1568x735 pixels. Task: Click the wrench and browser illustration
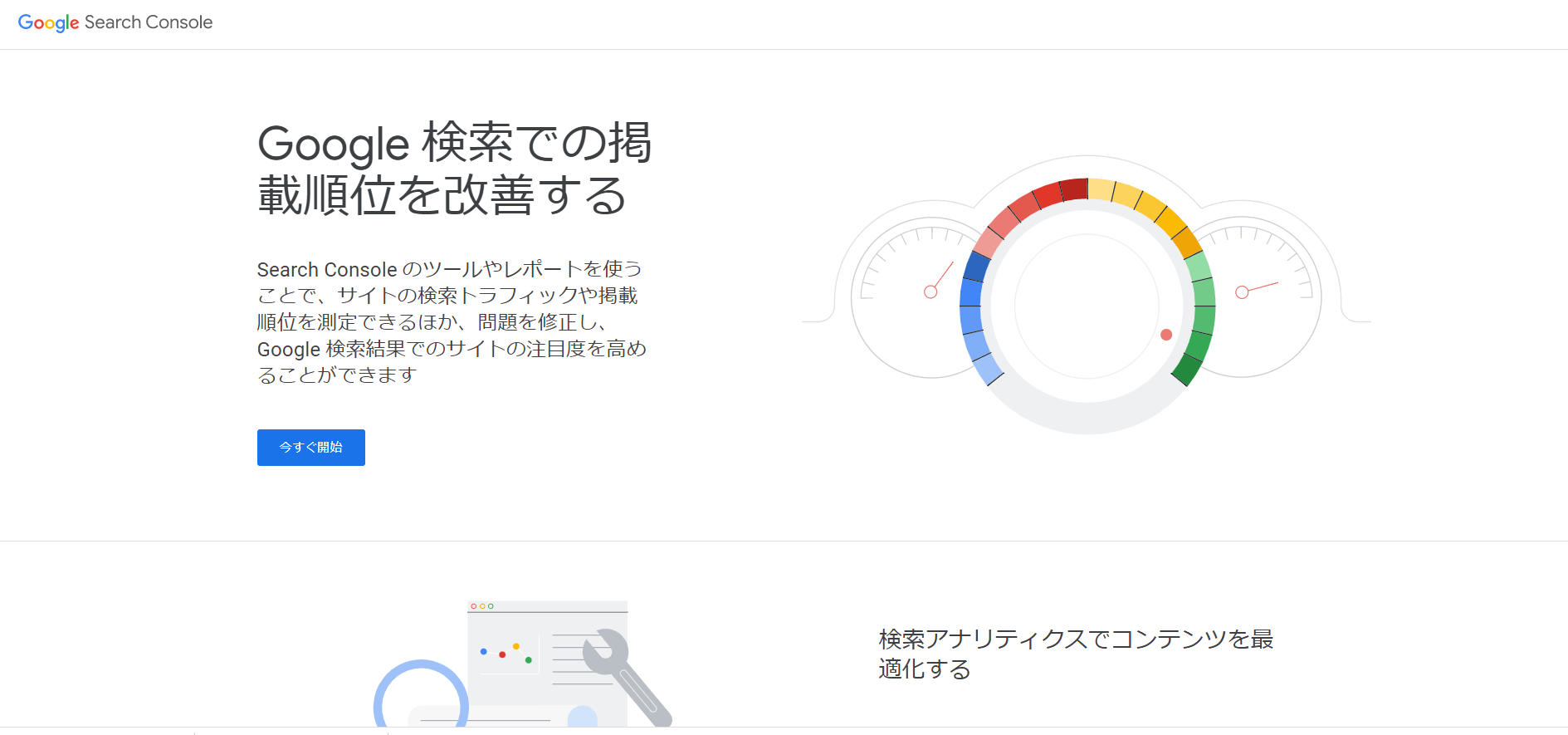pyautogui.click(x=523, y=664)
